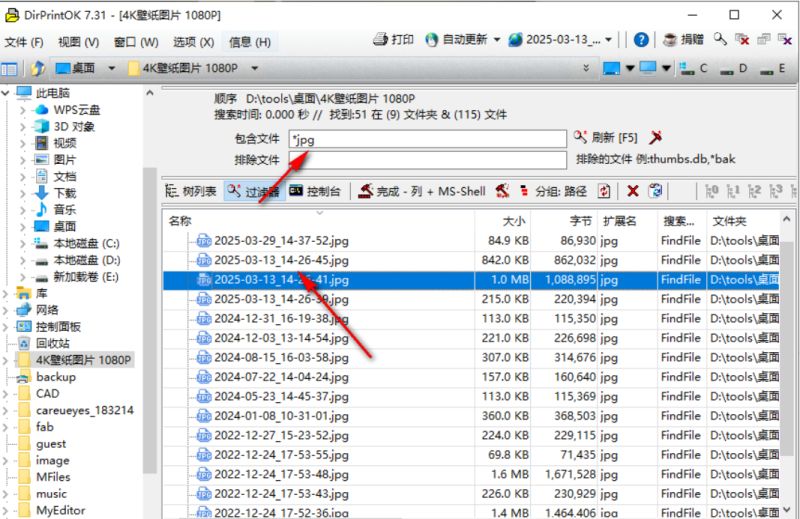Click the red X delete icon in toolbar
The width and height of the screenshot is (800, 519).
633,191
